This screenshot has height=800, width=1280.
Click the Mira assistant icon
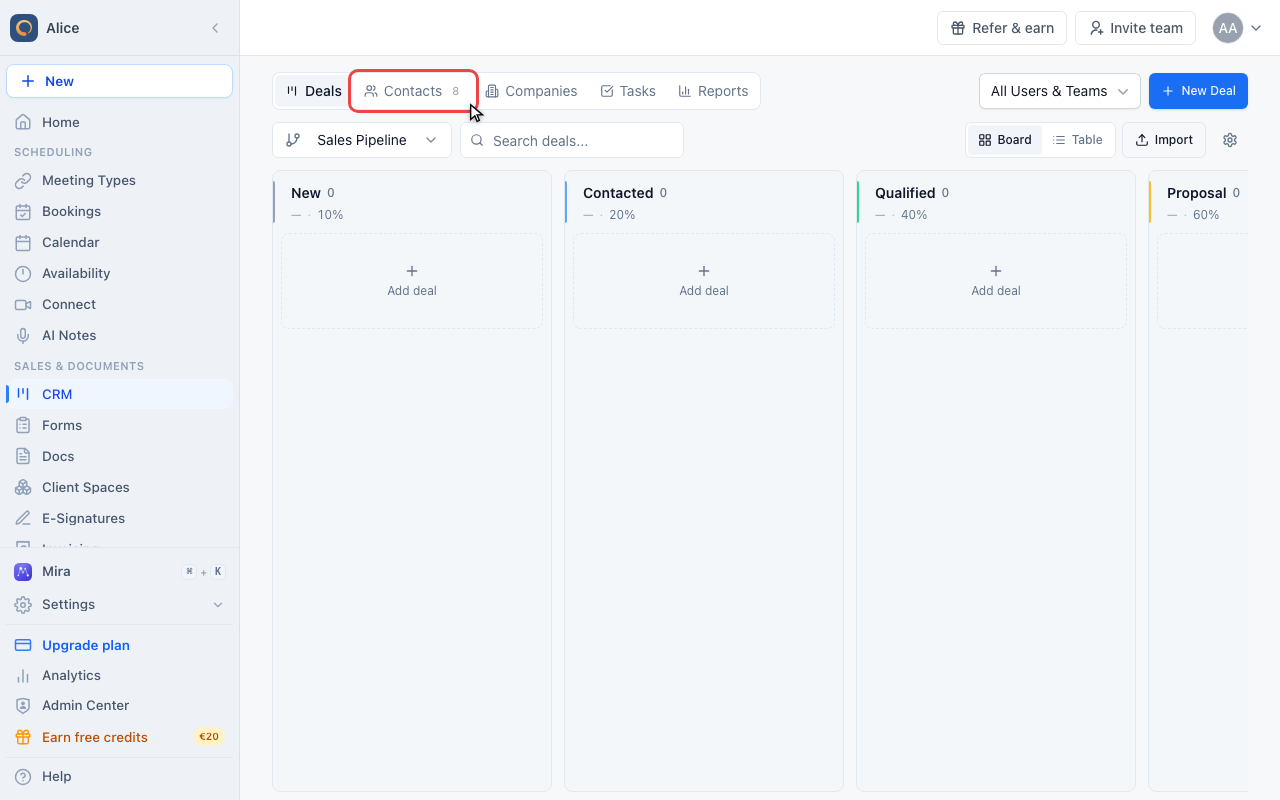coord(23,571)
